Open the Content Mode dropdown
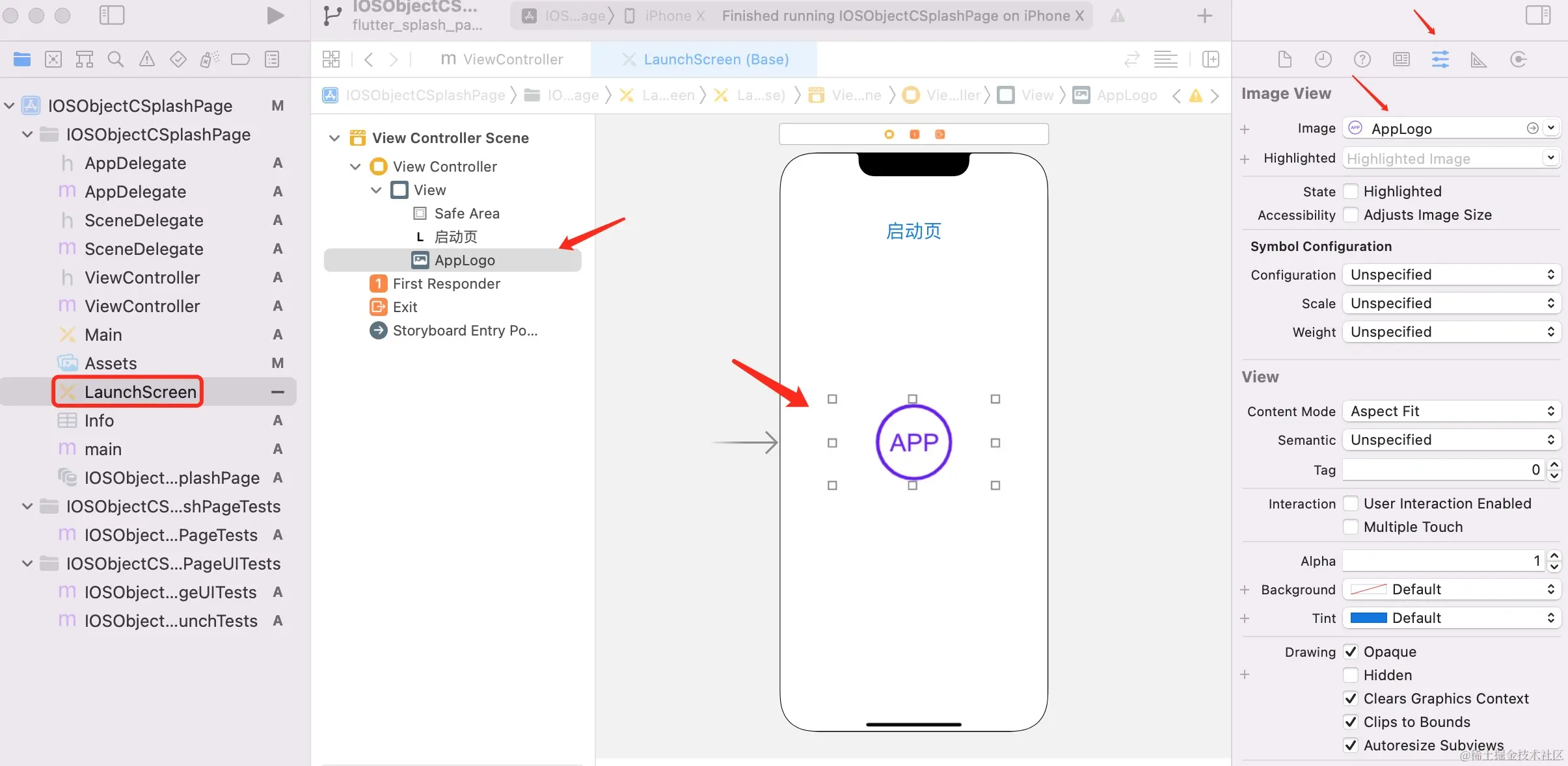The height and width of the screenshot is (766, 1568). (1451, 411)
